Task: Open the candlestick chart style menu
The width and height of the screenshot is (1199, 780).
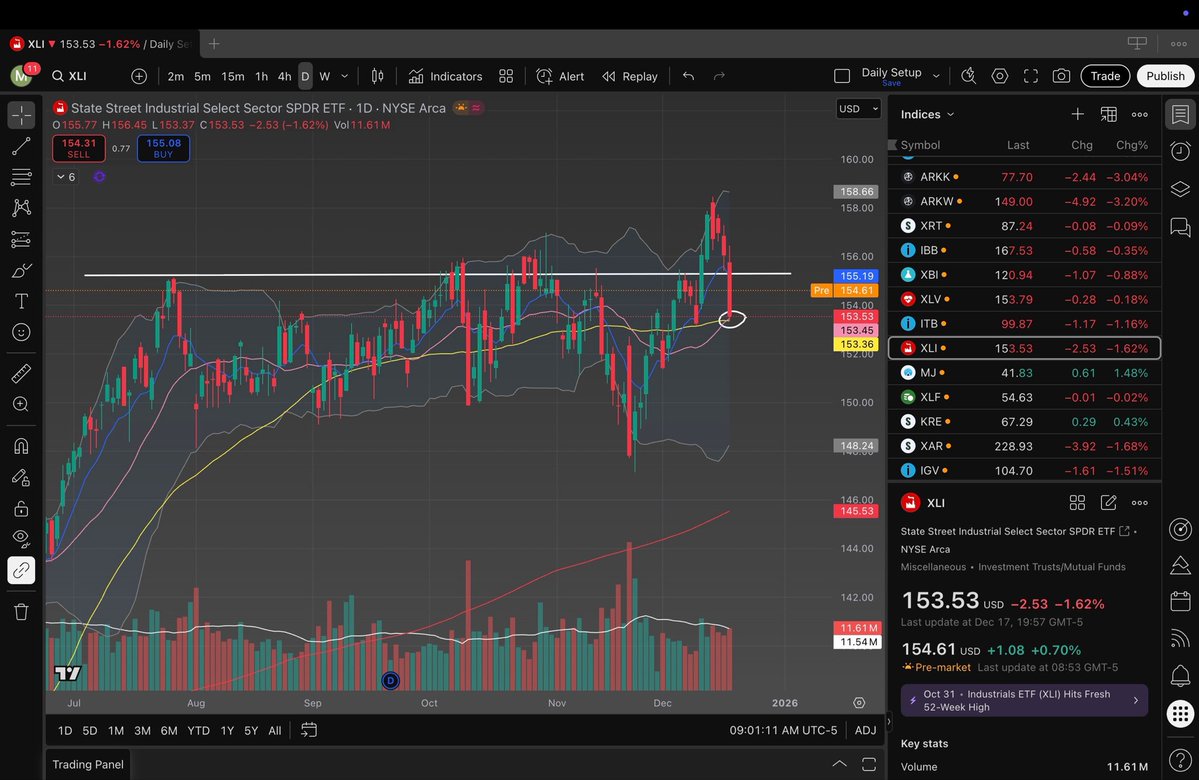Action: [x=377, y=76]
